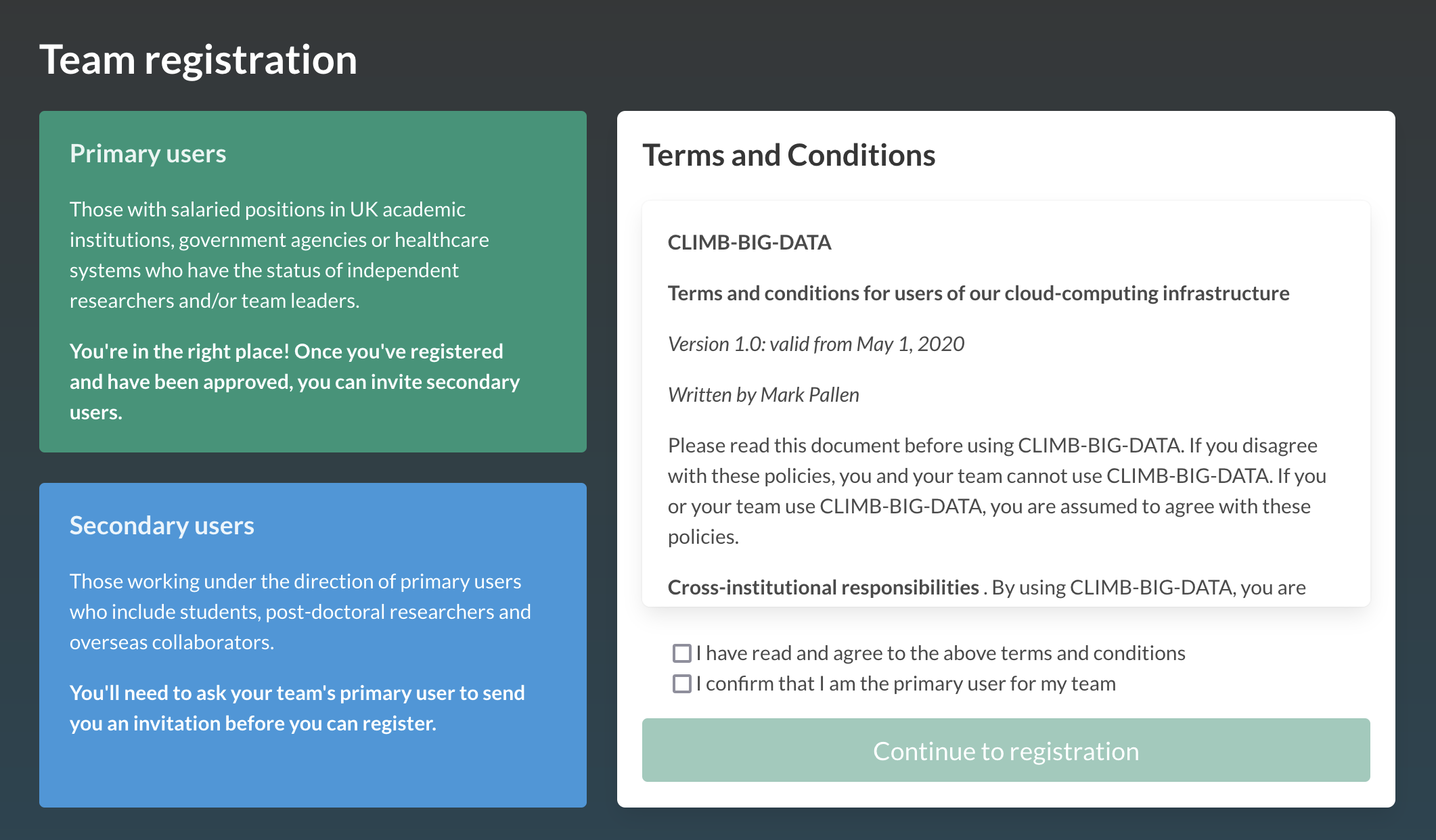
Task: Click the 'Written by Mark Pallen' text
Action: tap(763, 394)
